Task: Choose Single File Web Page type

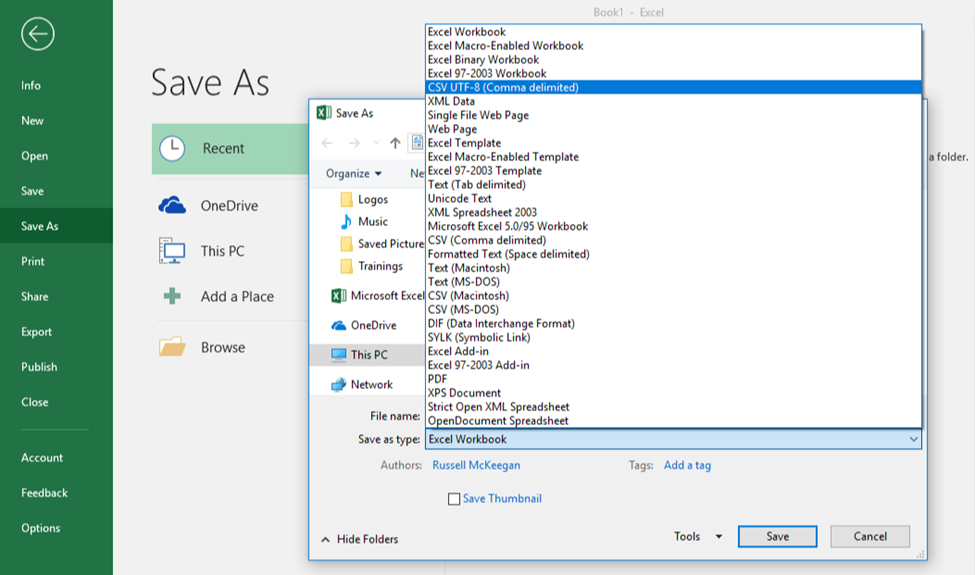Action: (673, 115)
